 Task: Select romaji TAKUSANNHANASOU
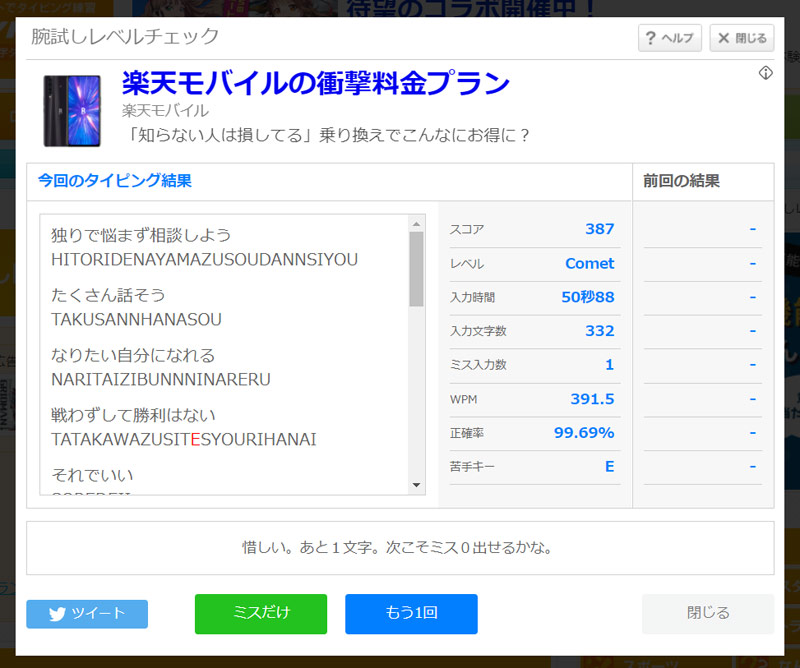(x=136, y=319)
